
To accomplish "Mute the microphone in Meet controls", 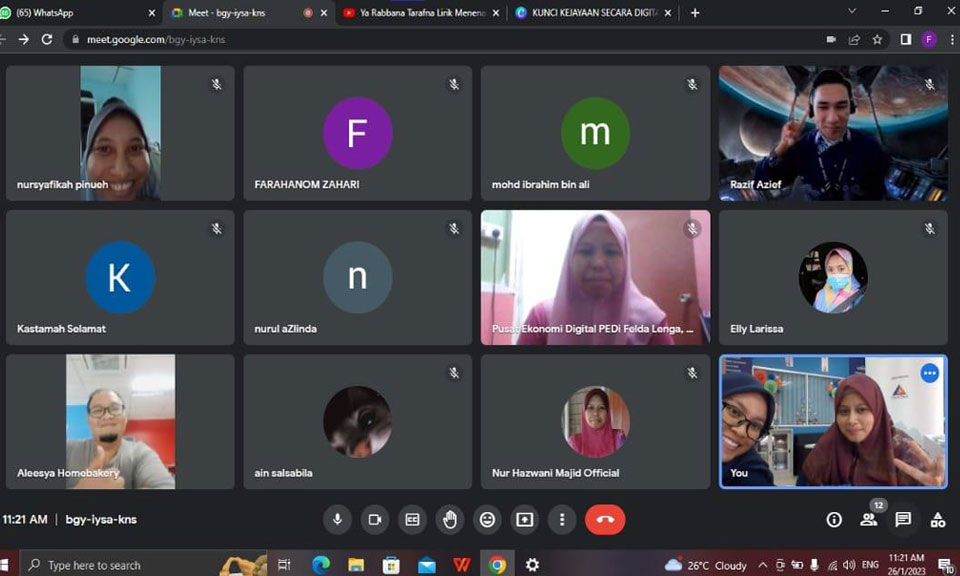I will point(337,519).
